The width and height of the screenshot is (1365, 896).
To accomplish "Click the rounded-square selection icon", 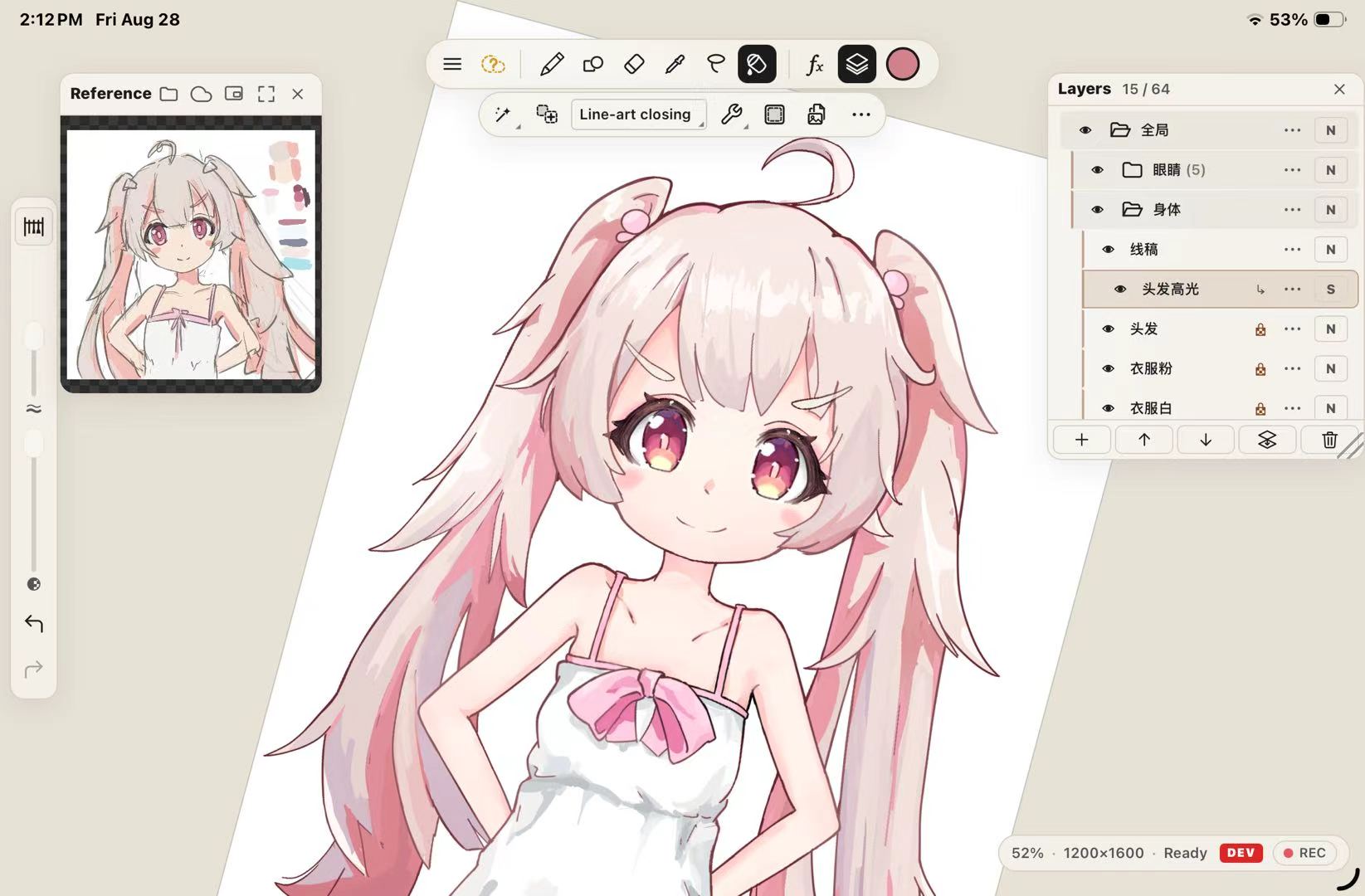I will (x=774, y=114).
